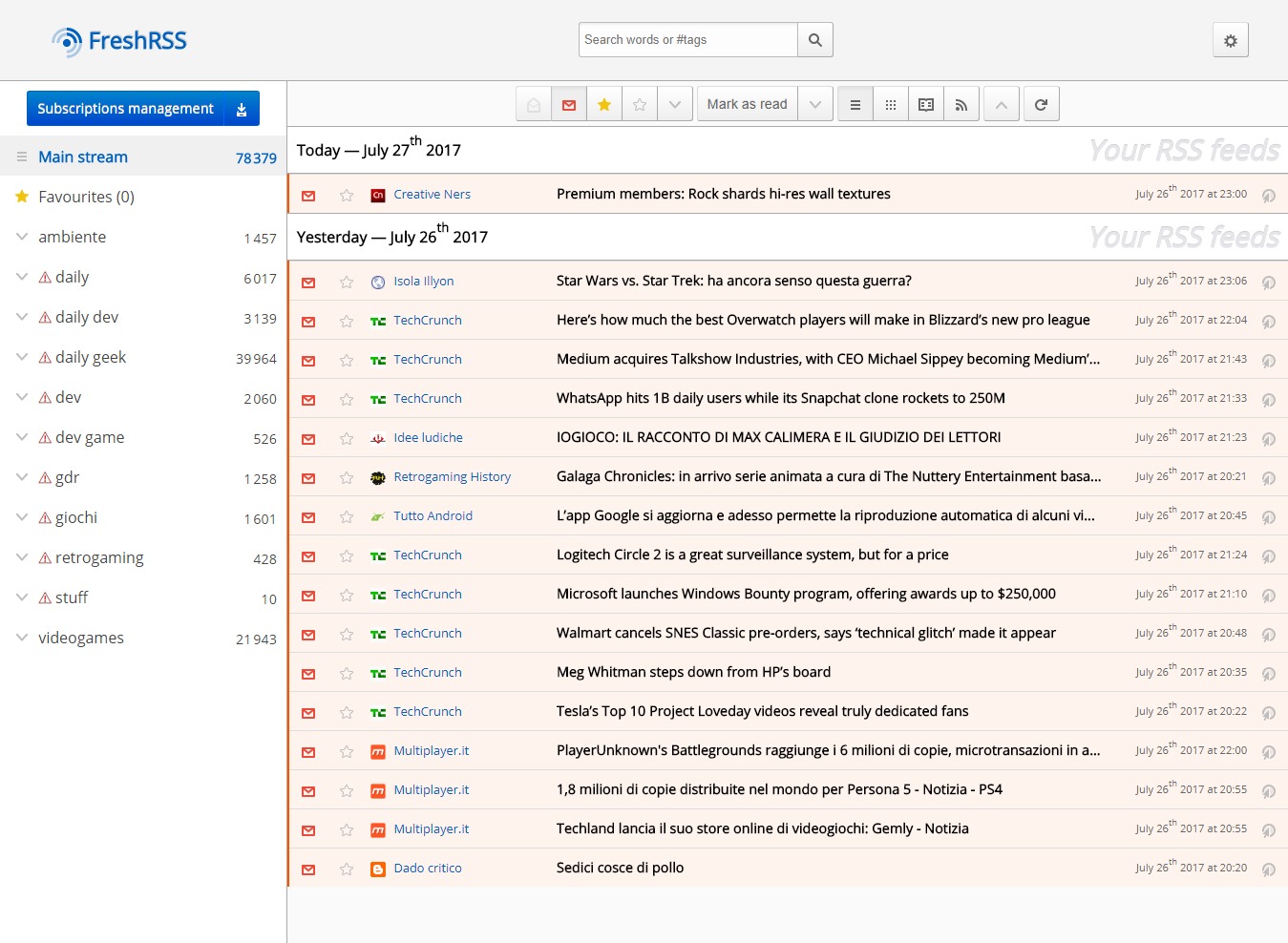Click Multiplayer.it favicon on Persona 5 row
This screenshot has height=943, width=1288.
[378, 791]
